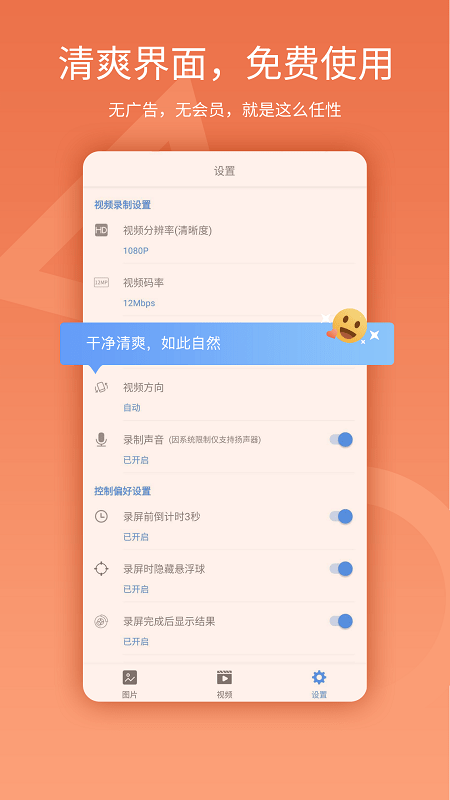Screen dimensions: 450x800
Task: Tap the HD video resolution icon
Action: pos(101,230)
